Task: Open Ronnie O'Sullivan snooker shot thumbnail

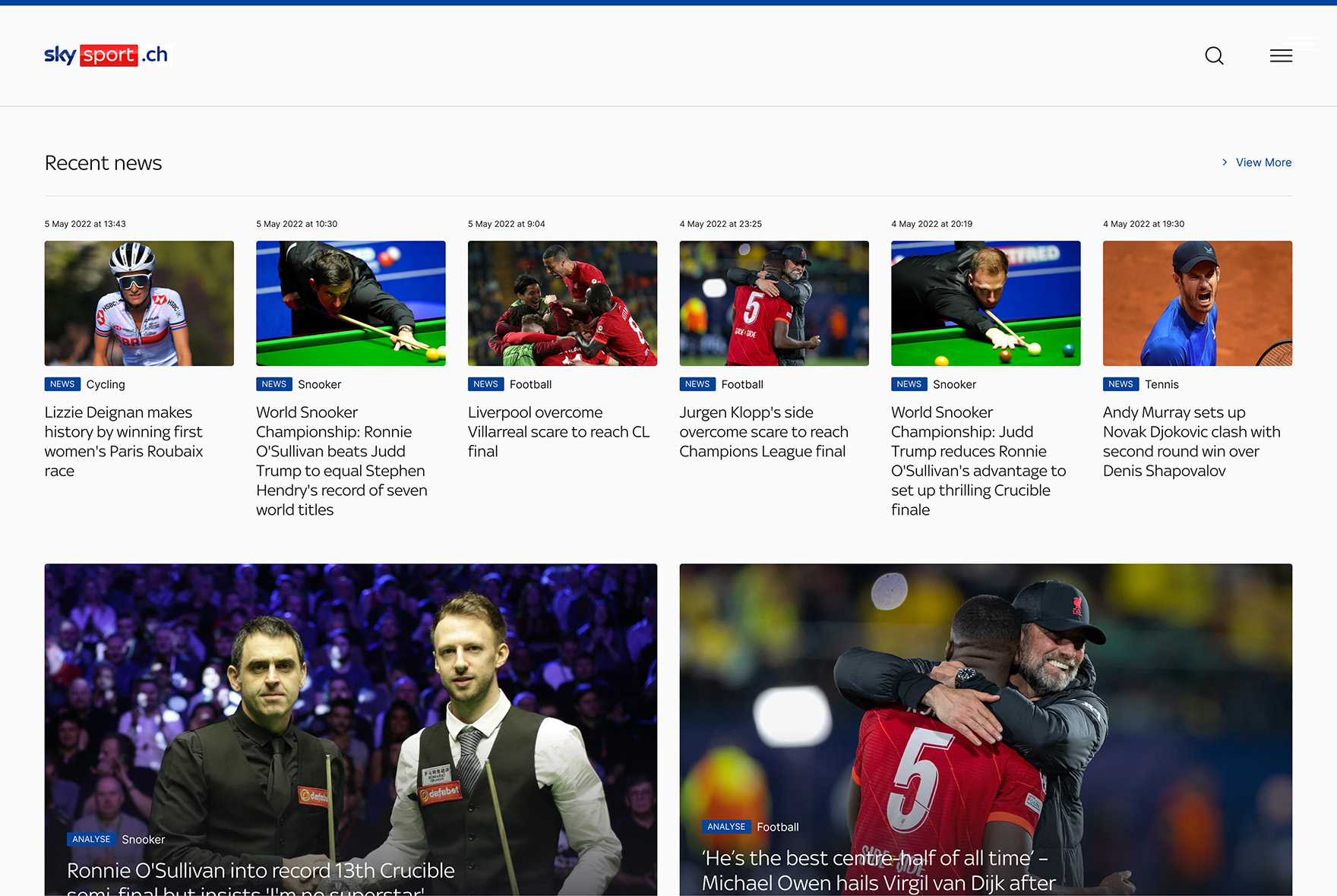Action: pos(351,303)
